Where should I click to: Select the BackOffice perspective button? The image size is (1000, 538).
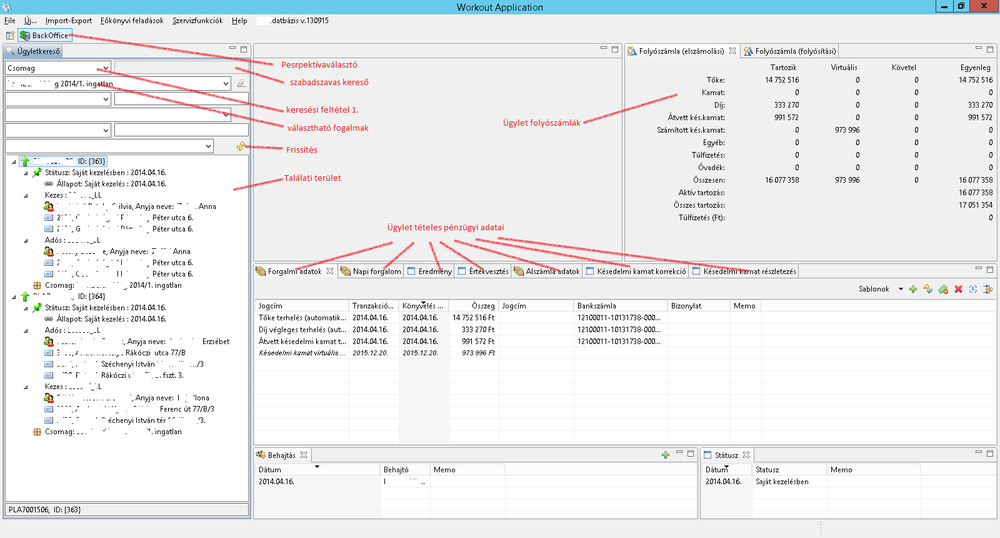[x=45, y=36]
